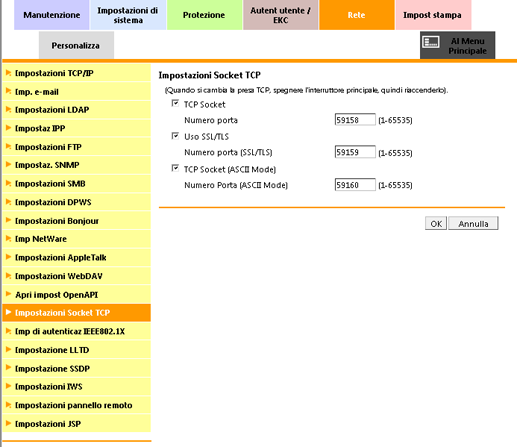Open the Manutenzione tab
Screen dimensions: 517x447
52,15
